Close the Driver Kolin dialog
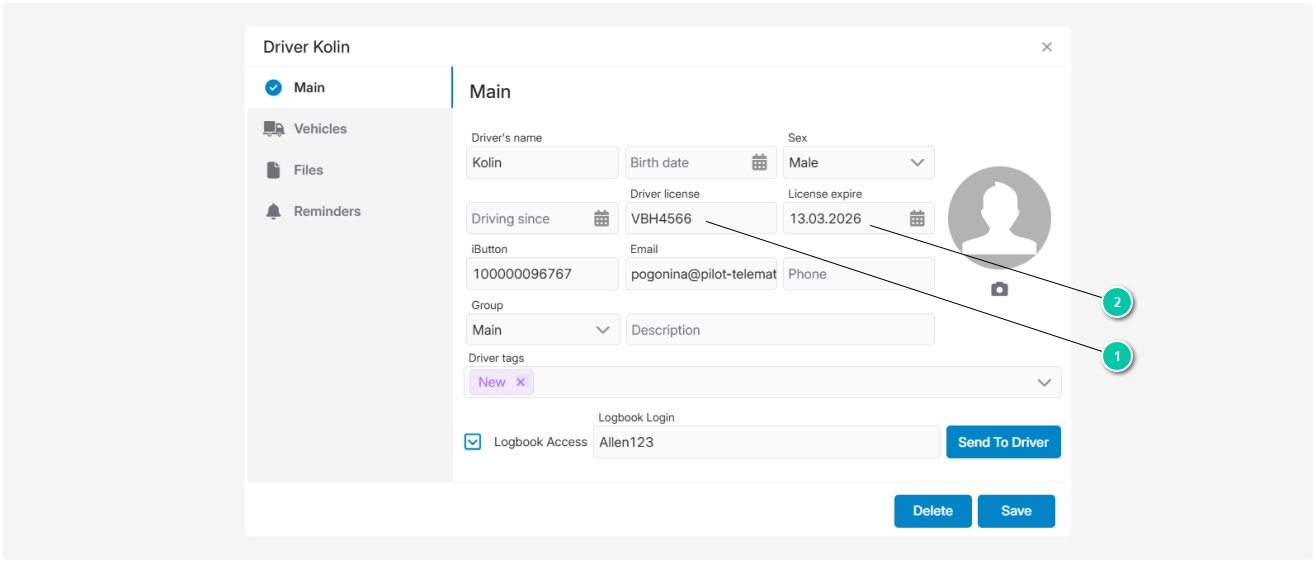Image resolution: width=1316 pixels, height=563 pixels. pos(1046,47)
